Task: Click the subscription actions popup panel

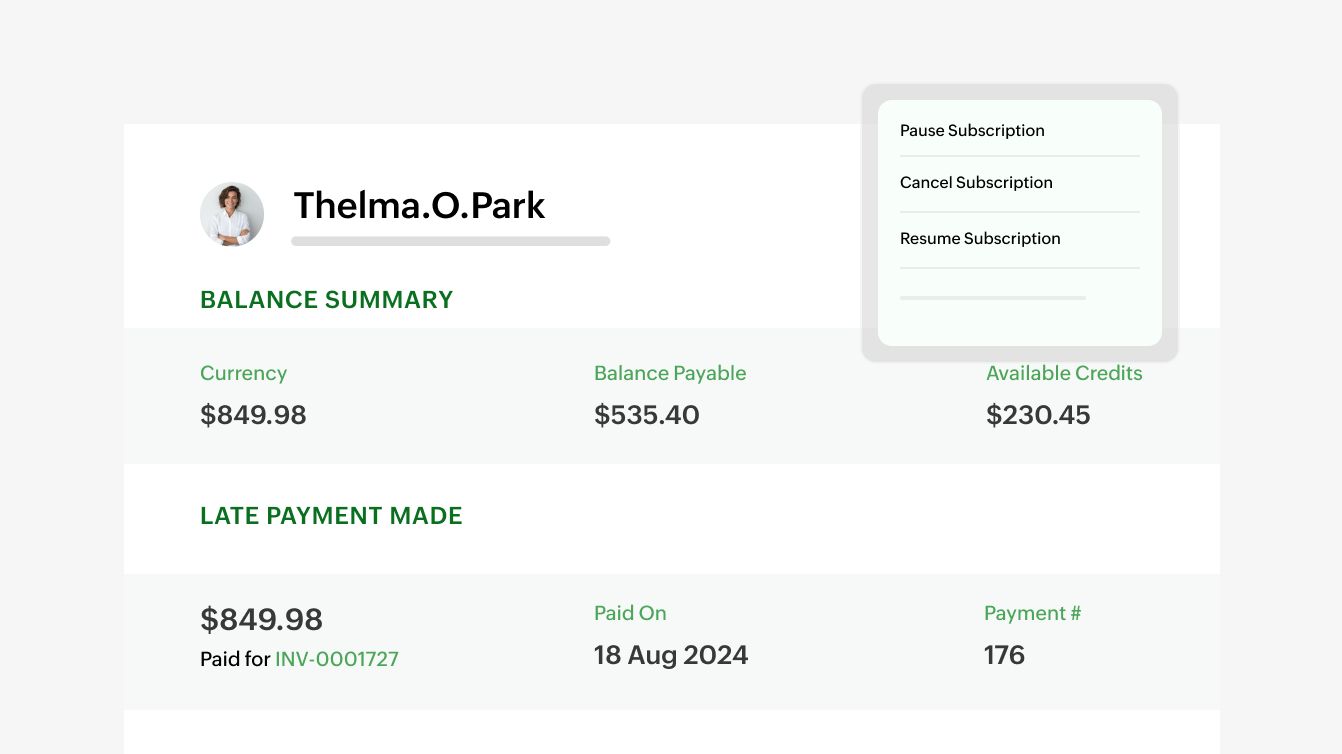Action: (x=1020, y=222)
